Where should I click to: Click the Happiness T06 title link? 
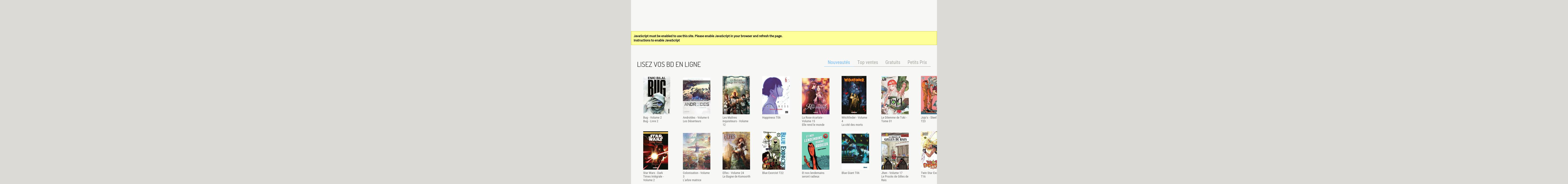[771, 118]
